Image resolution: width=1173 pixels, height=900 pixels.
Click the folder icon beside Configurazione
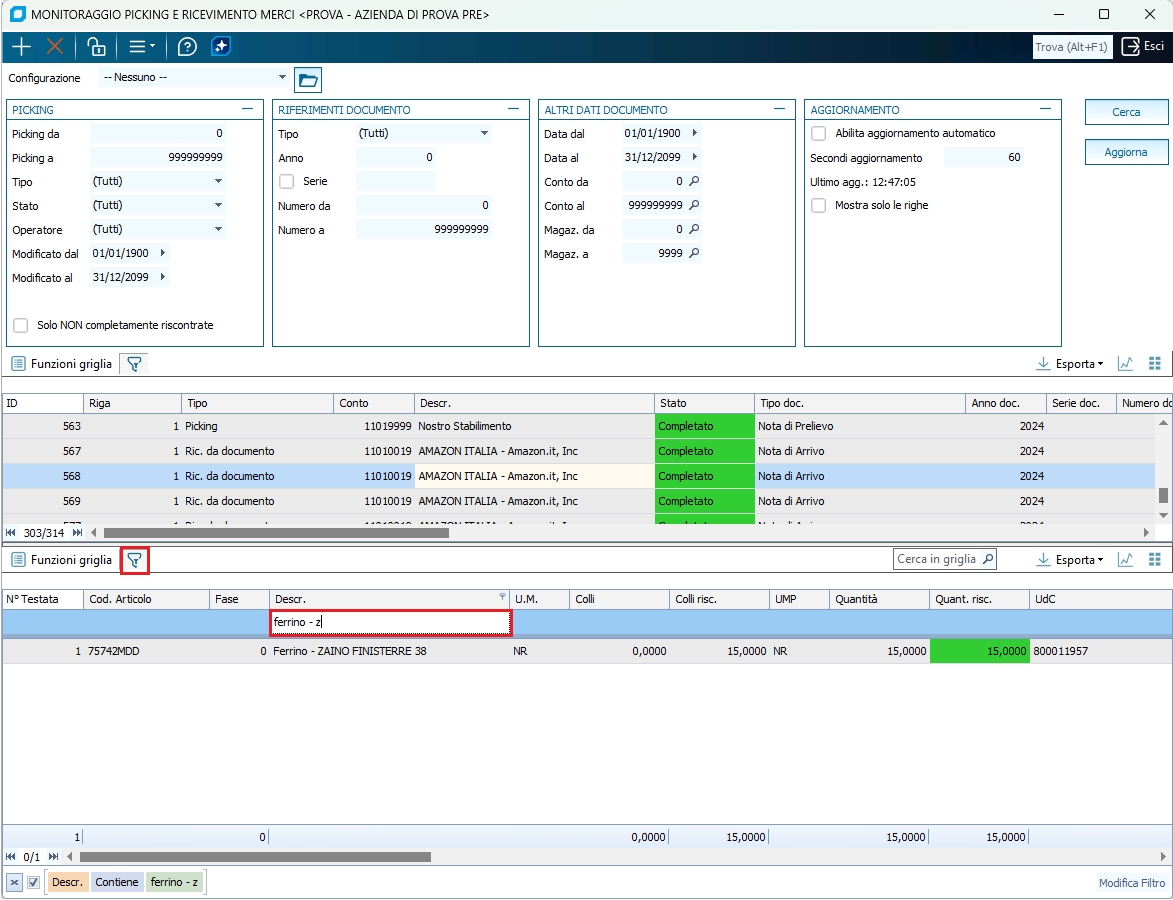pyautogui.click(x=308, y=80)
